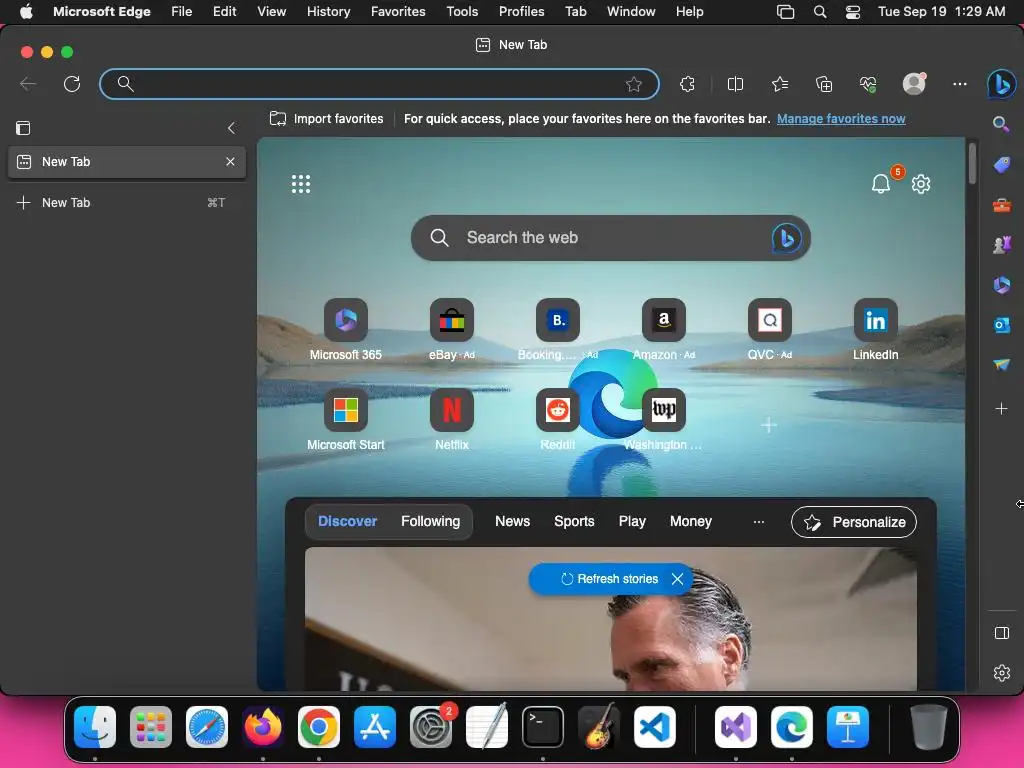Add app to sidebar with plus
Viewport: 1024px width, 768px height.
(1002, 409)
